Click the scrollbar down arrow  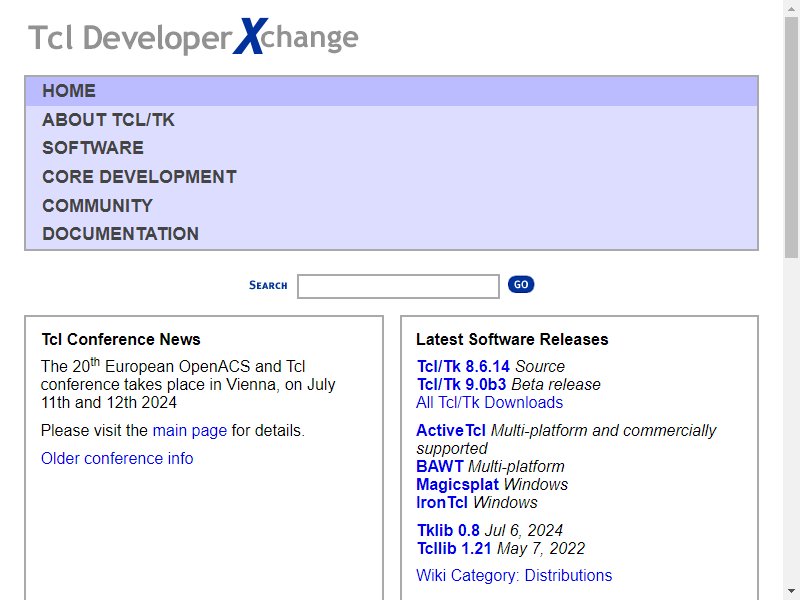[791, 592]
